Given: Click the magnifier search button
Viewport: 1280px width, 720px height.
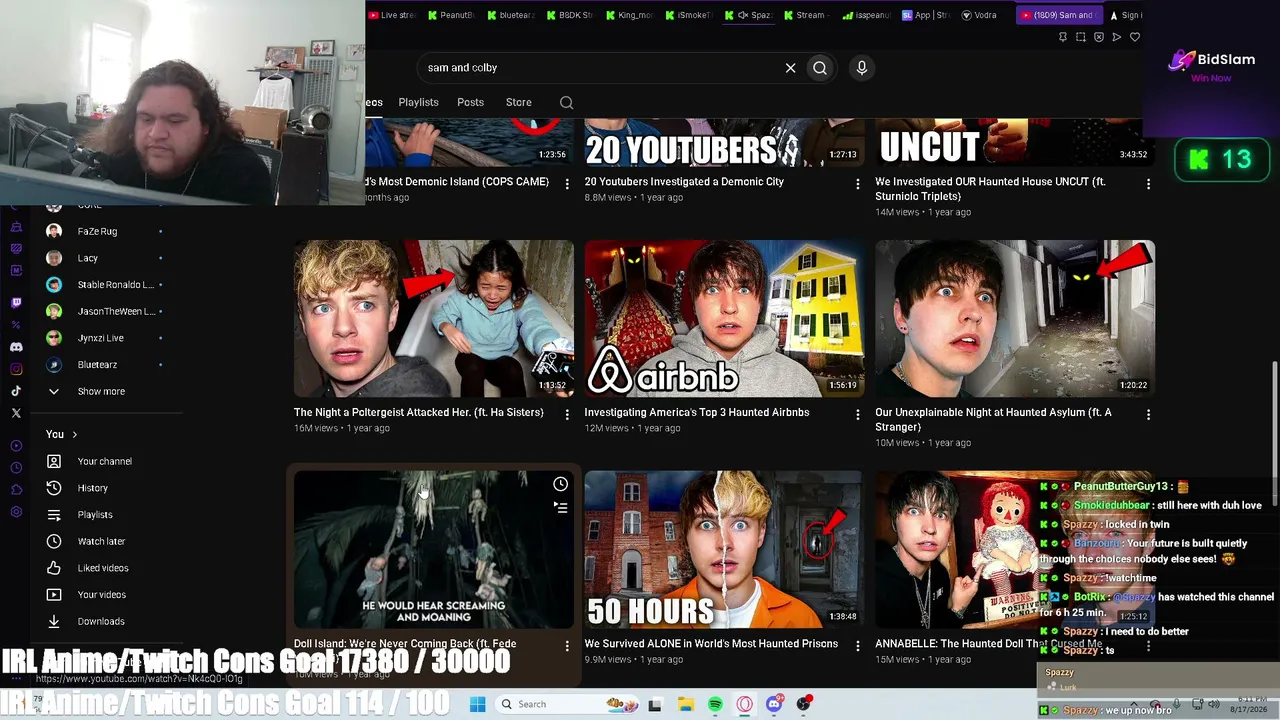Looking at the screenshot, I should pos(820,68).
